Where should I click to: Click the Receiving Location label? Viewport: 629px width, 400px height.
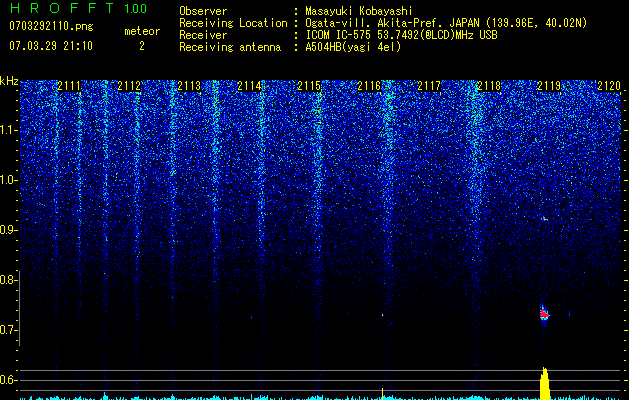click(x=233, y=23)
